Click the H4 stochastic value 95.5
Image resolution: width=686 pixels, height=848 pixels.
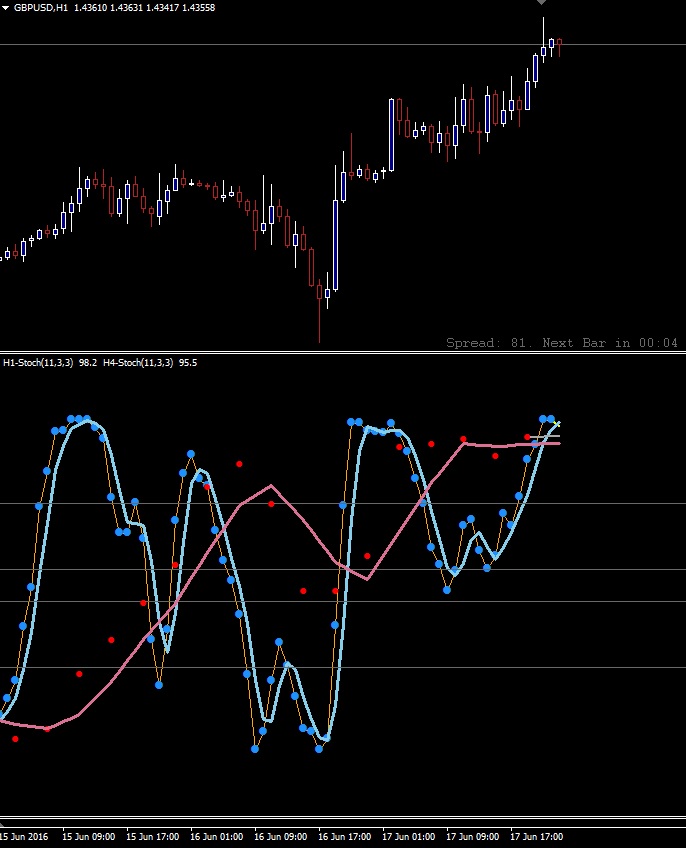pyautogui.click(x=188, y=362)
